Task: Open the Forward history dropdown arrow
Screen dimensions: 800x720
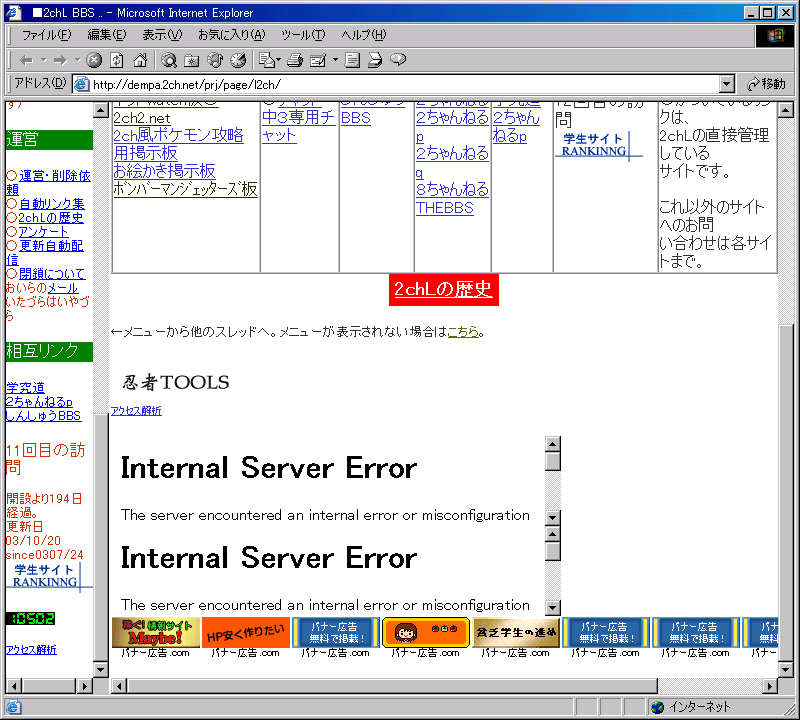Action: click(x=78, y=60)
